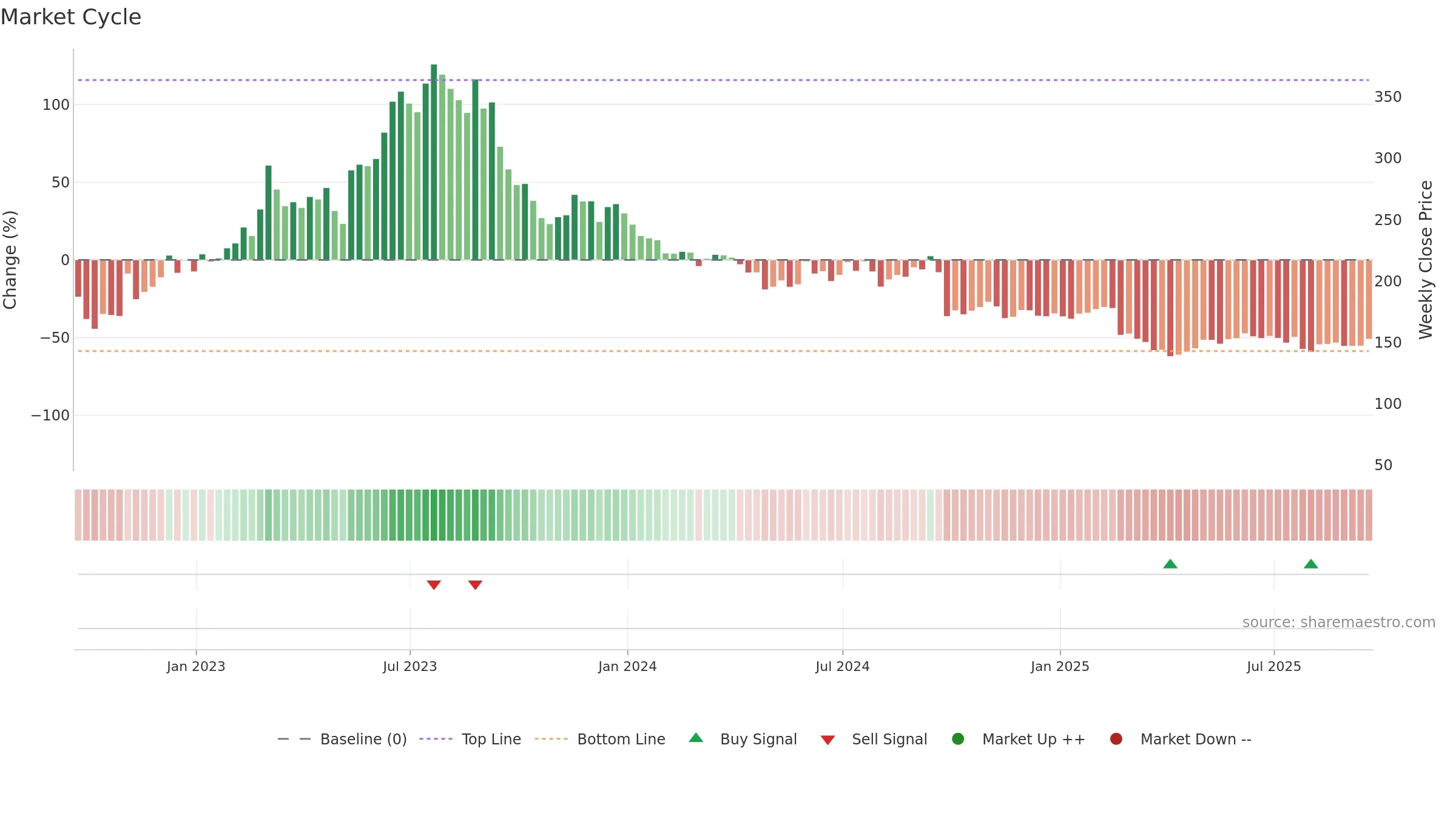Click the Baseline (0) legend entry

click(x=342, y=739)
